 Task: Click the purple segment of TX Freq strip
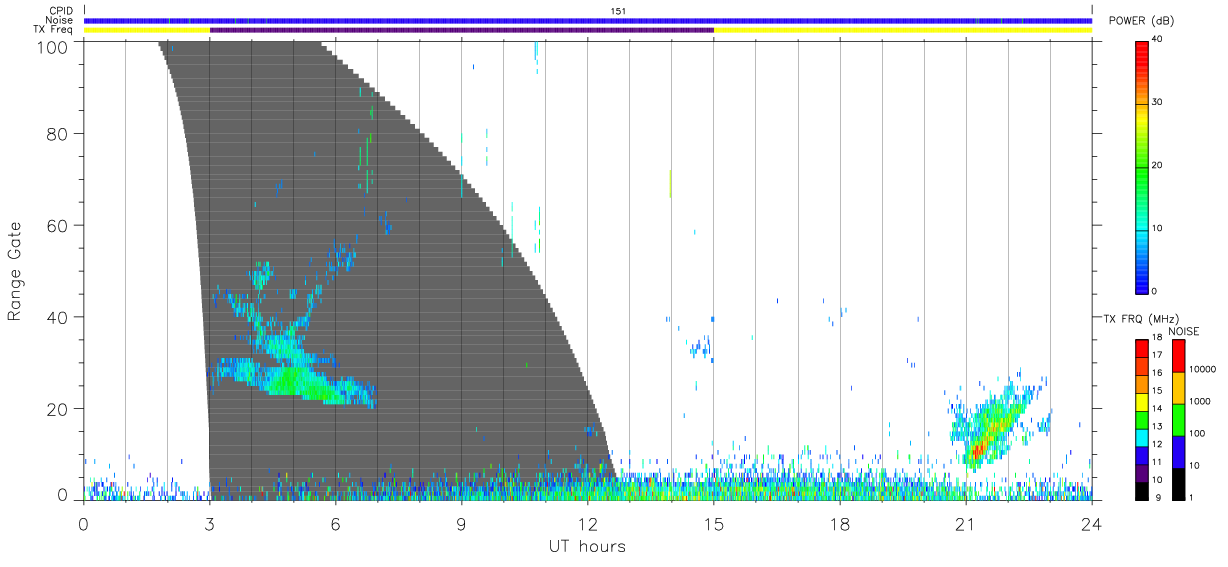click(x=462, y=30)
